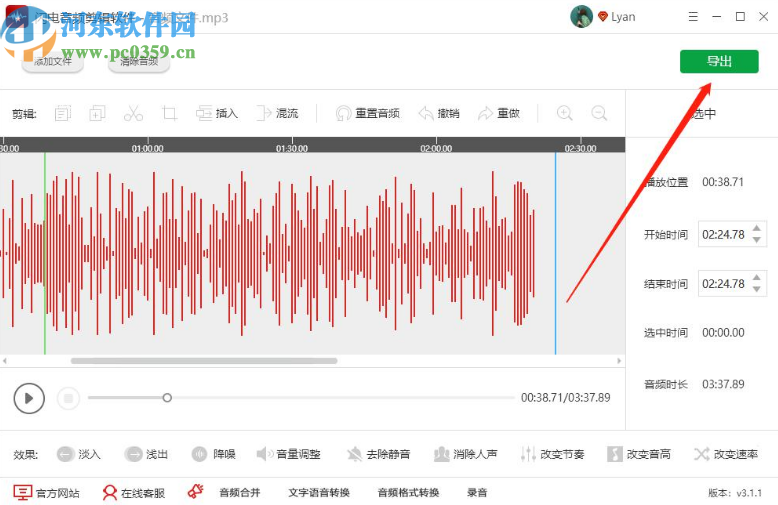Zoom in the waveform view
Viewport: 778px width, 505px height.
565,113
